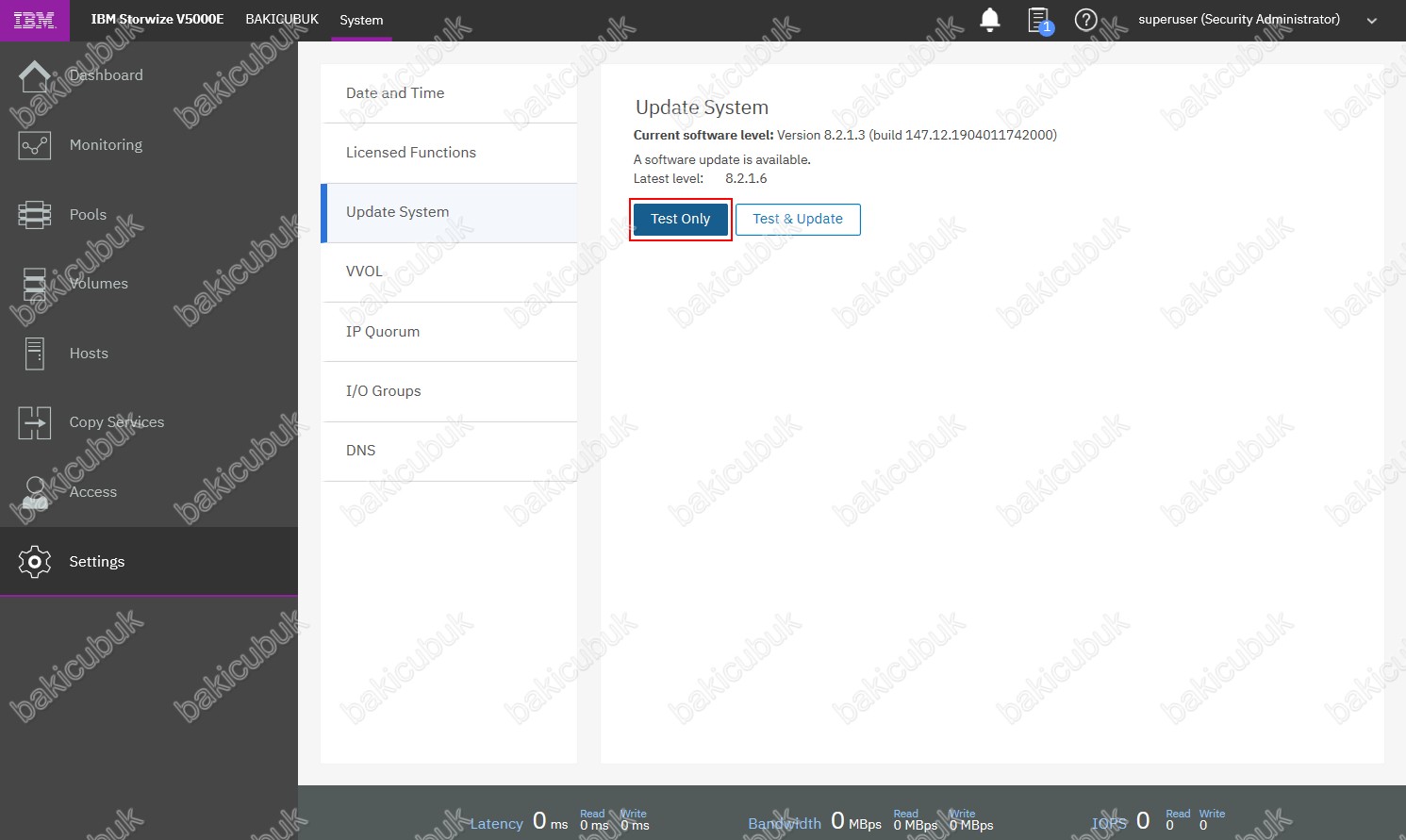The image size is (1406, 840).
Task: Select the Settings menu label
Action: [x=97, y=562]
